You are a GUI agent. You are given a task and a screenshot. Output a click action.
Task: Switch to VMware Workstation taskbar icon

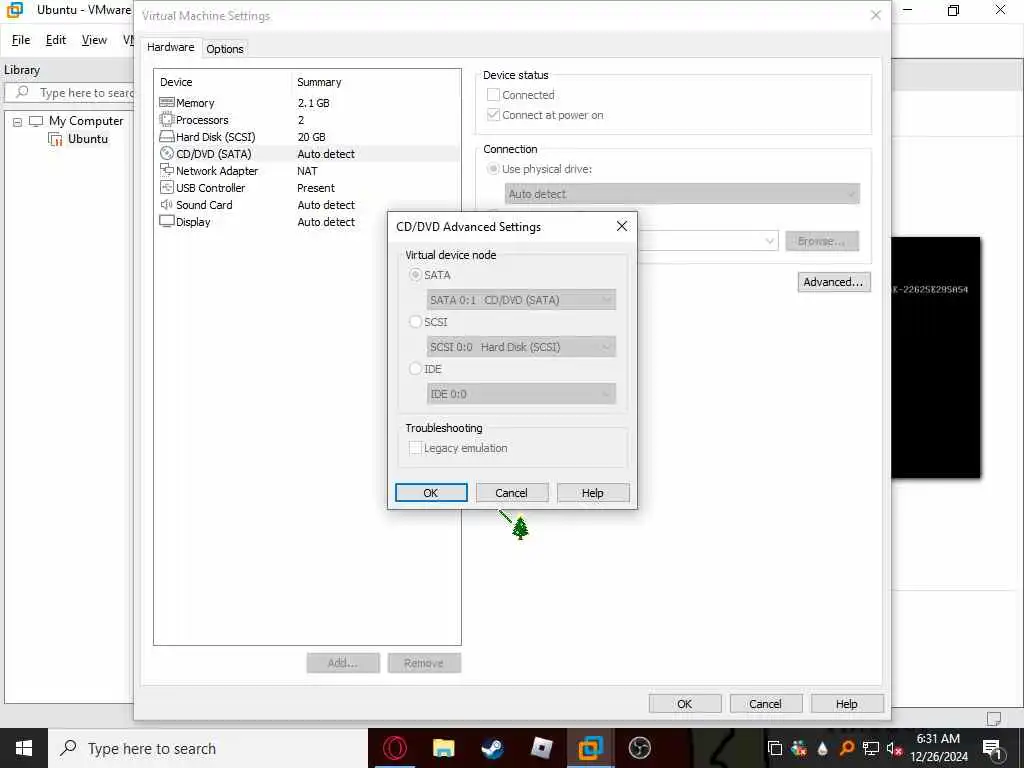[x=590, y=748]
